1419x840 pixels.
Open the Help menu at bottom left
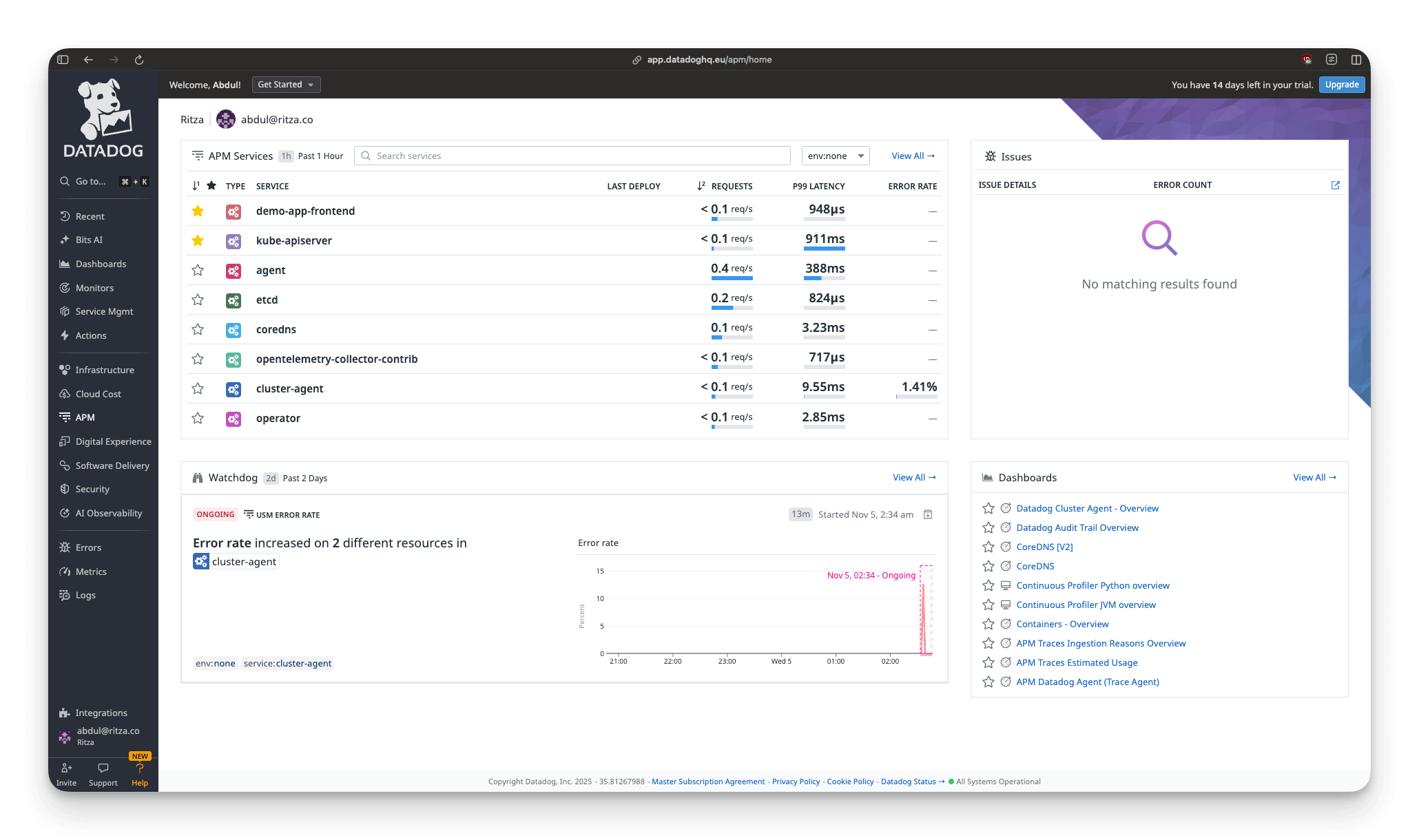(139, 774)
